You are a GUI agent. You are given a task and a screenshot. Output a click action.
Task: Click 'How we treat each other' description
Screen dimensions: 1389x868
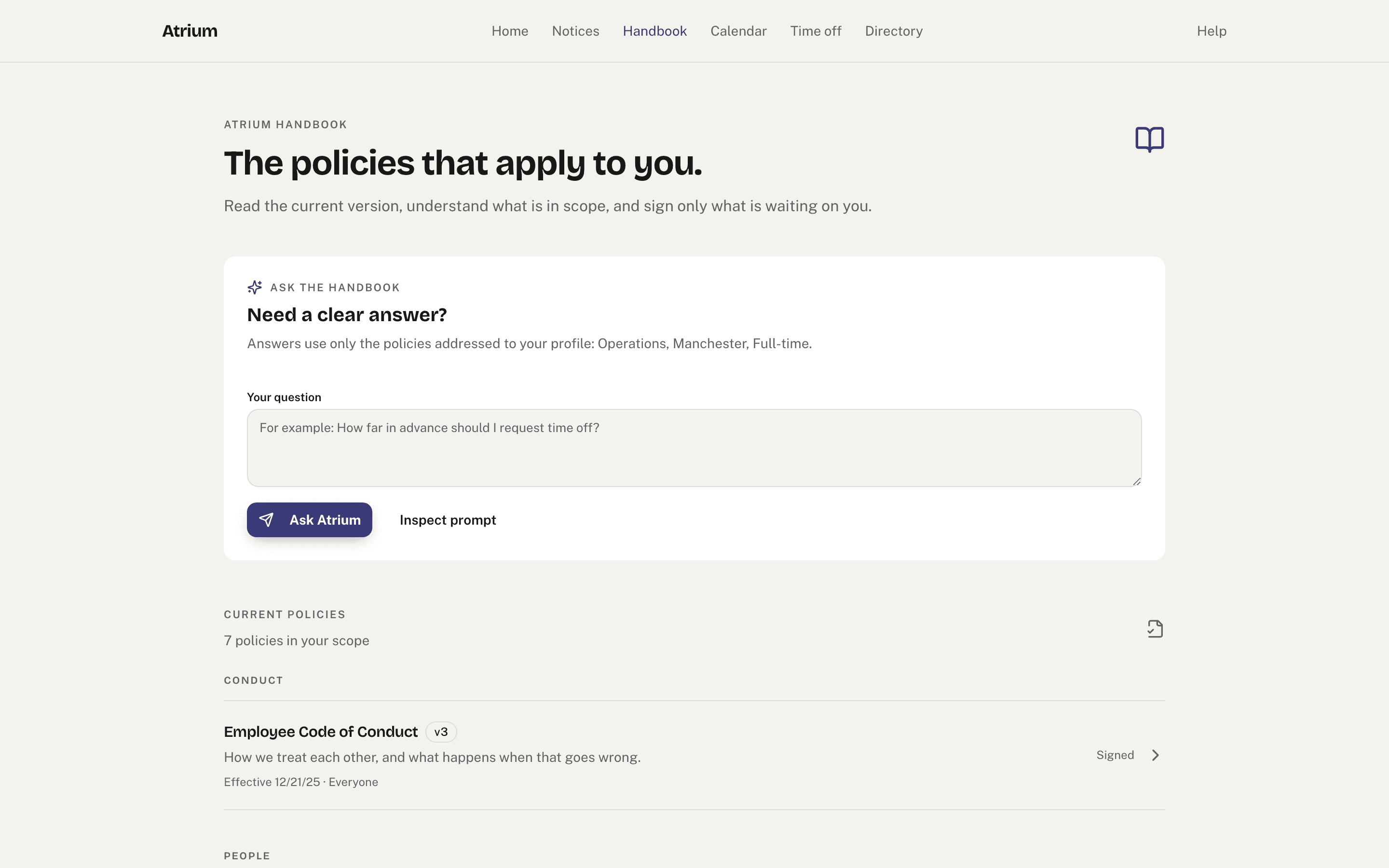point(432,757)
